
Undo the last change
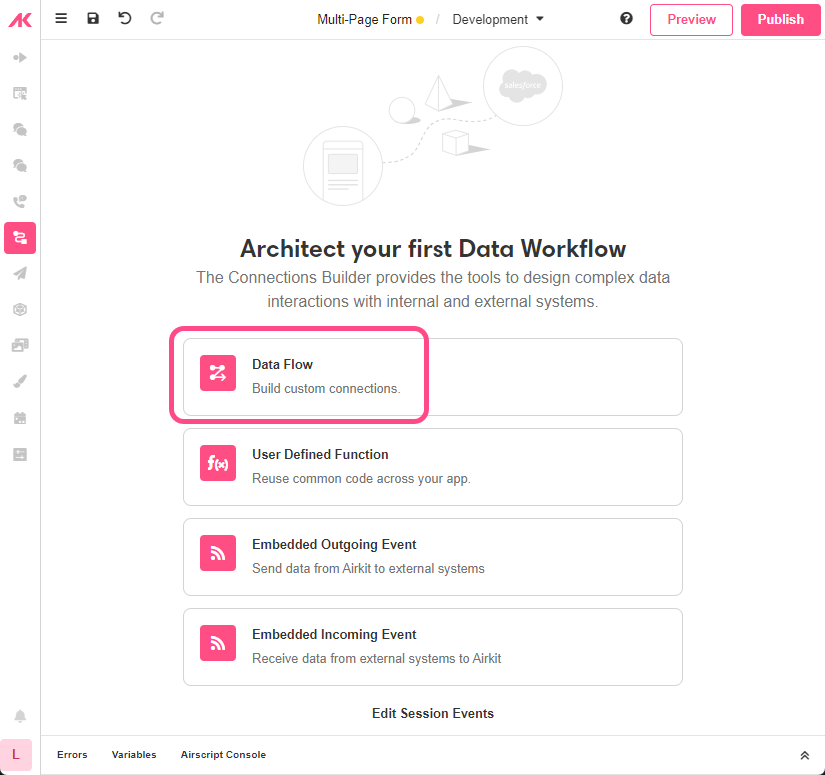coord(125,18)
